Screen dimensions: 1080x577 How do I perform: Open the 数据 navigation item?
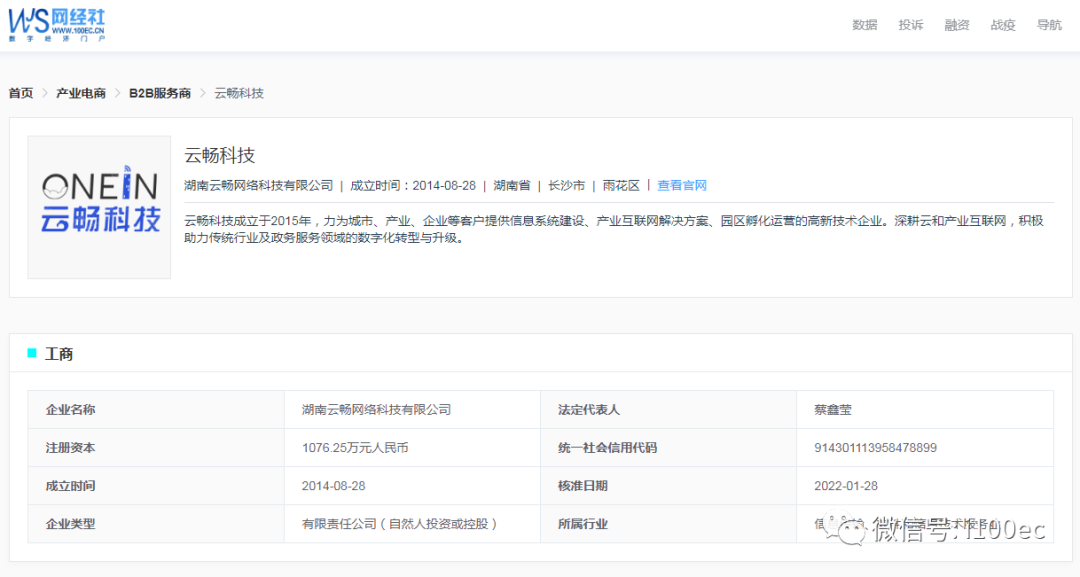tap(864, 25)
